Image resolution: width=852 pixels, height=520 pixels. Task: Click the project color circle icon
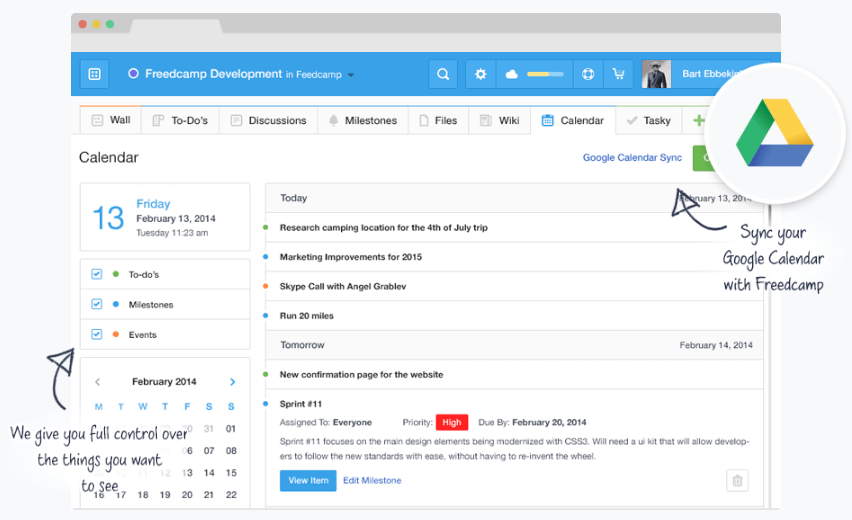pos(133,73)
